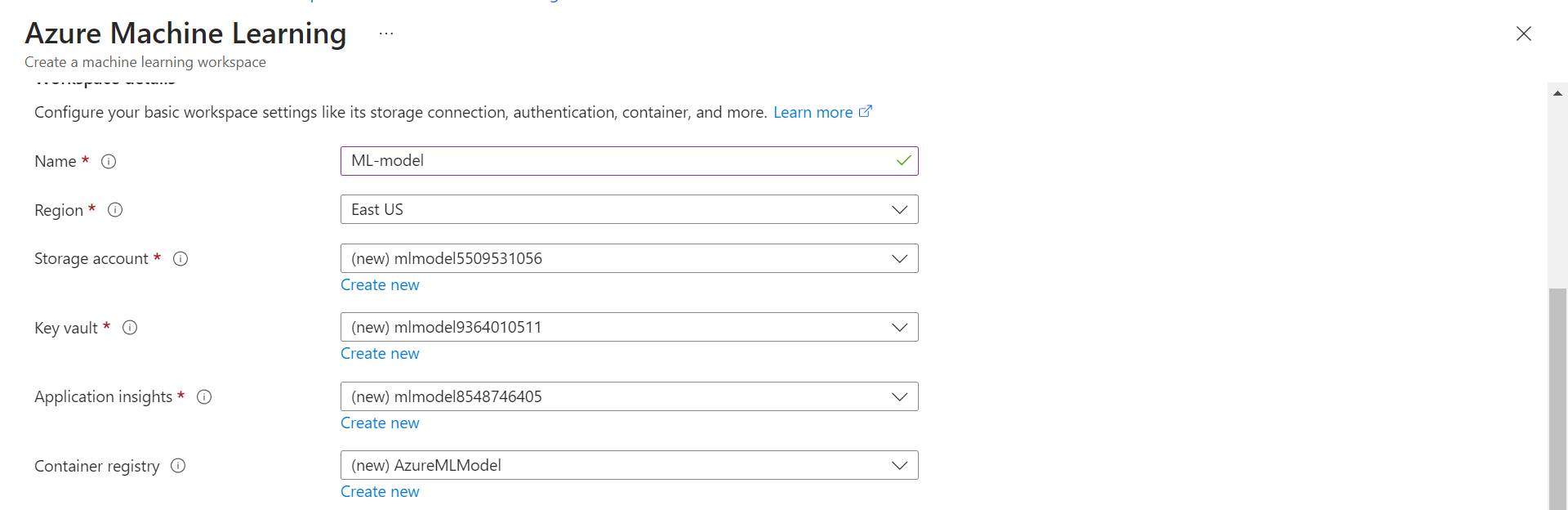The width and height of the screenshot is (1568, 510).
Task: Close the Azure Machine Learning pane
Action: point(1523,34)
